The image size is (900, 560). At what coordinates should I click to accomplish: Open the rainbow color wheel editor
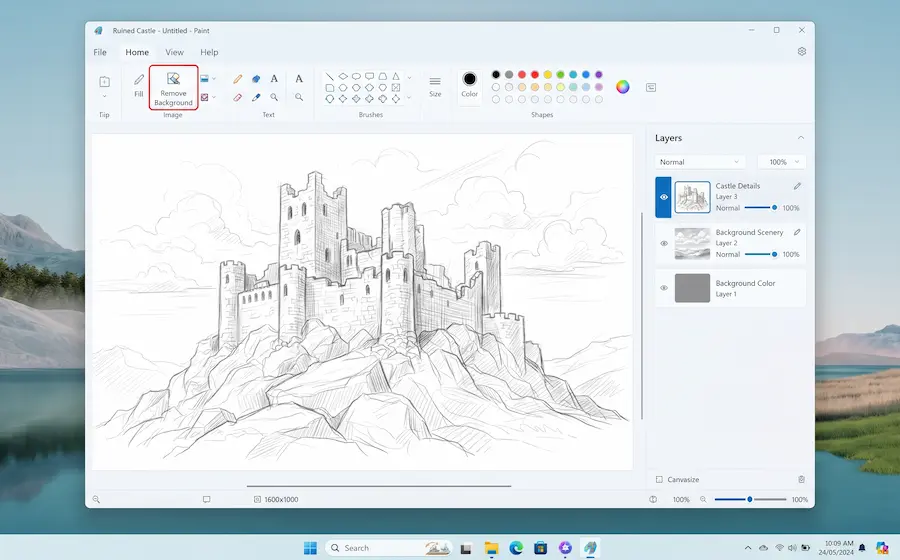click(623, 87)
